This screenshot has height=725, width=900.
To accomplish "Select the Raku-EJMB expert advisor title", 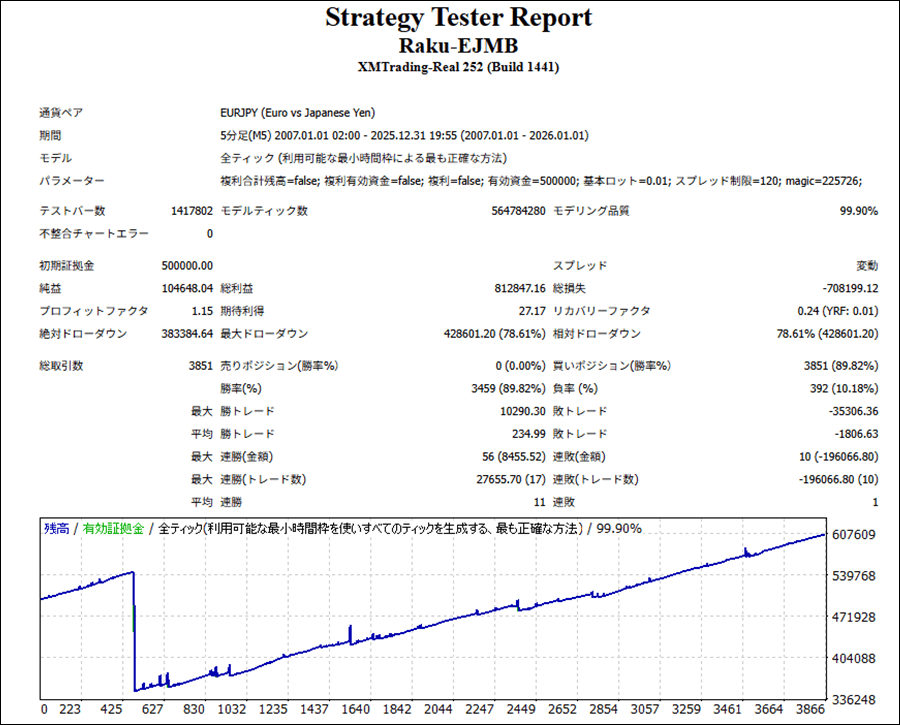I will tap(458, 46).
